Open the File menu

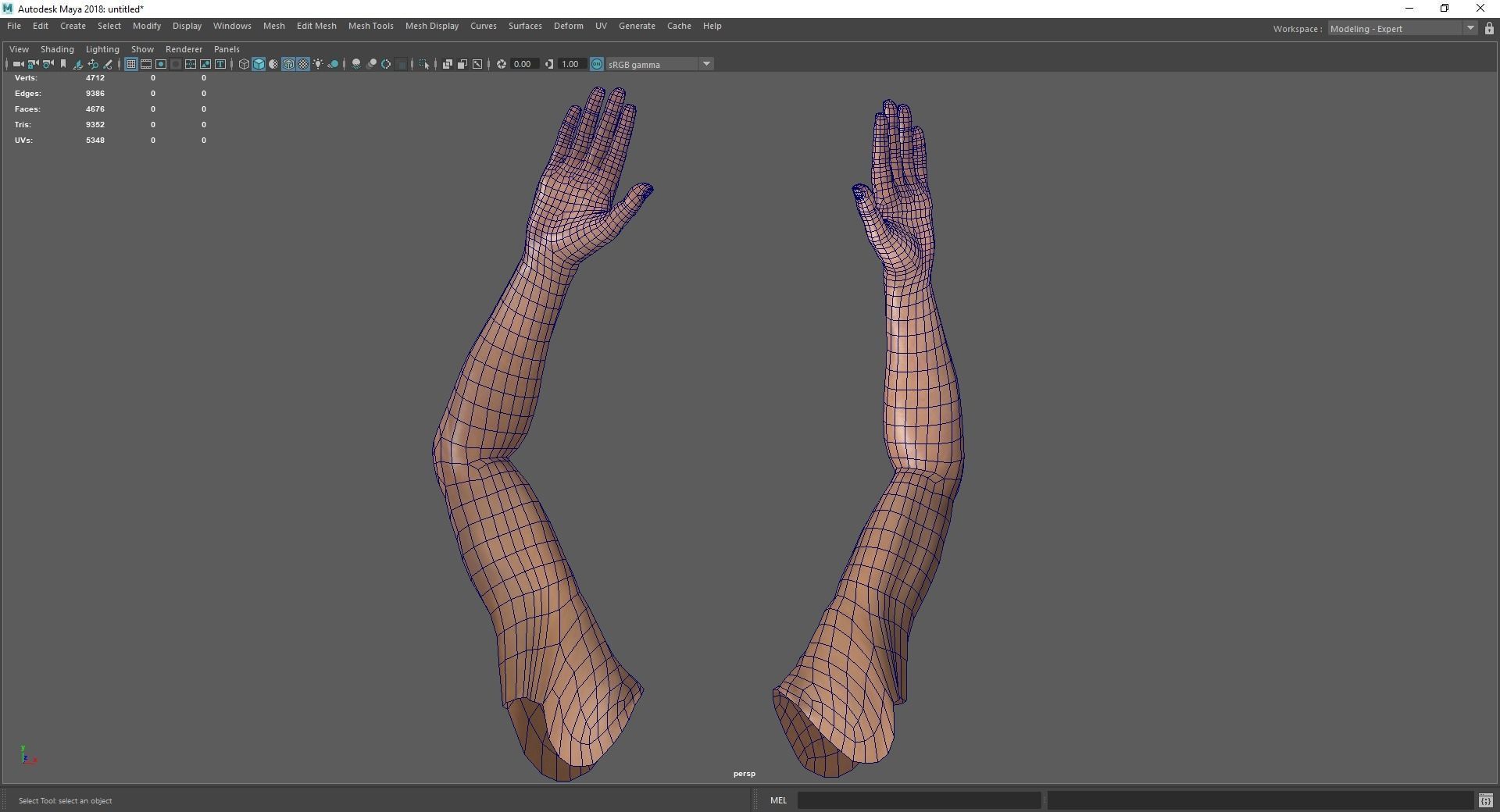point(14,26)
